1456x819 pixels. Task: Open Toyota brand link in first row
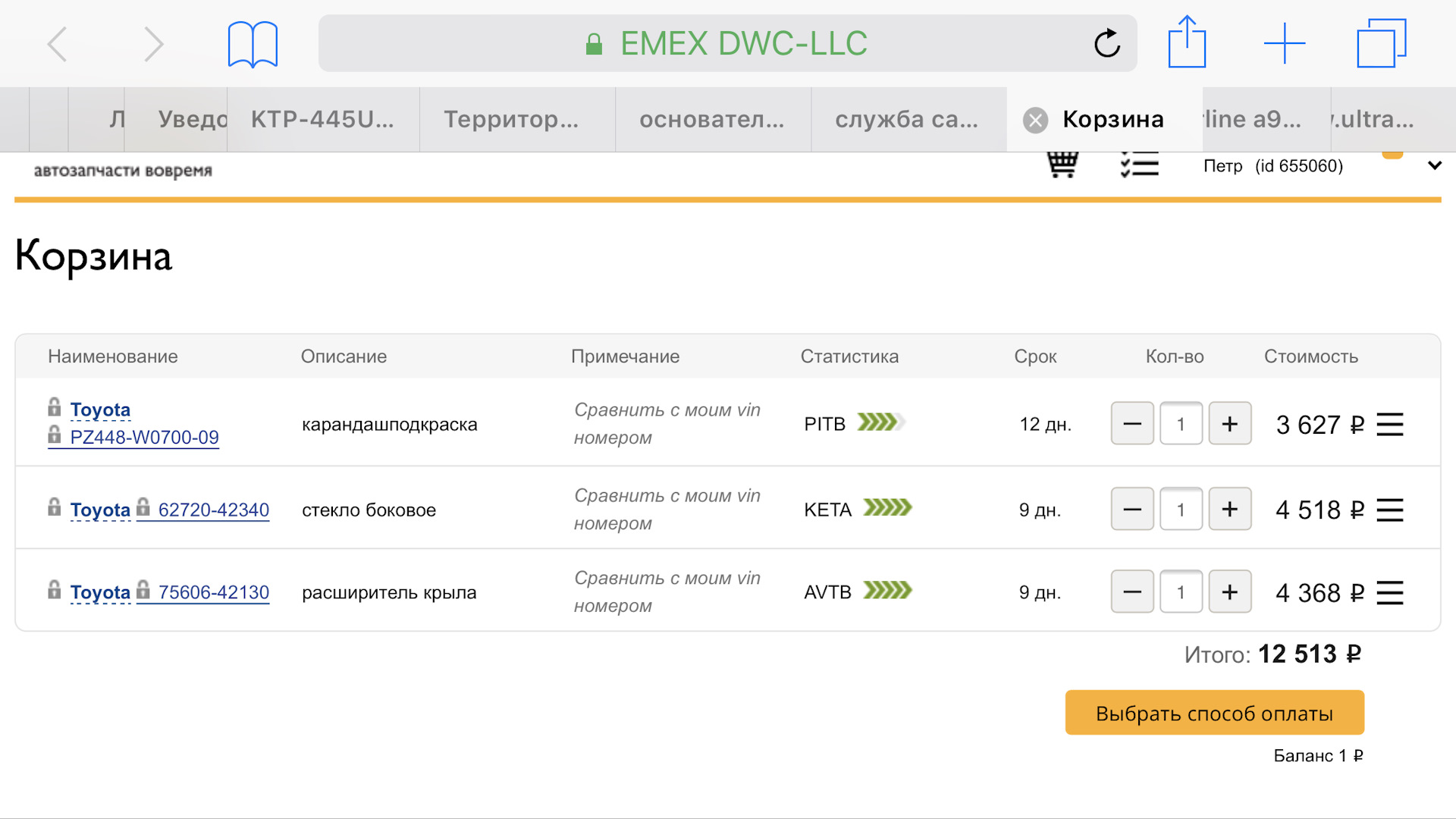click(100, 410)
